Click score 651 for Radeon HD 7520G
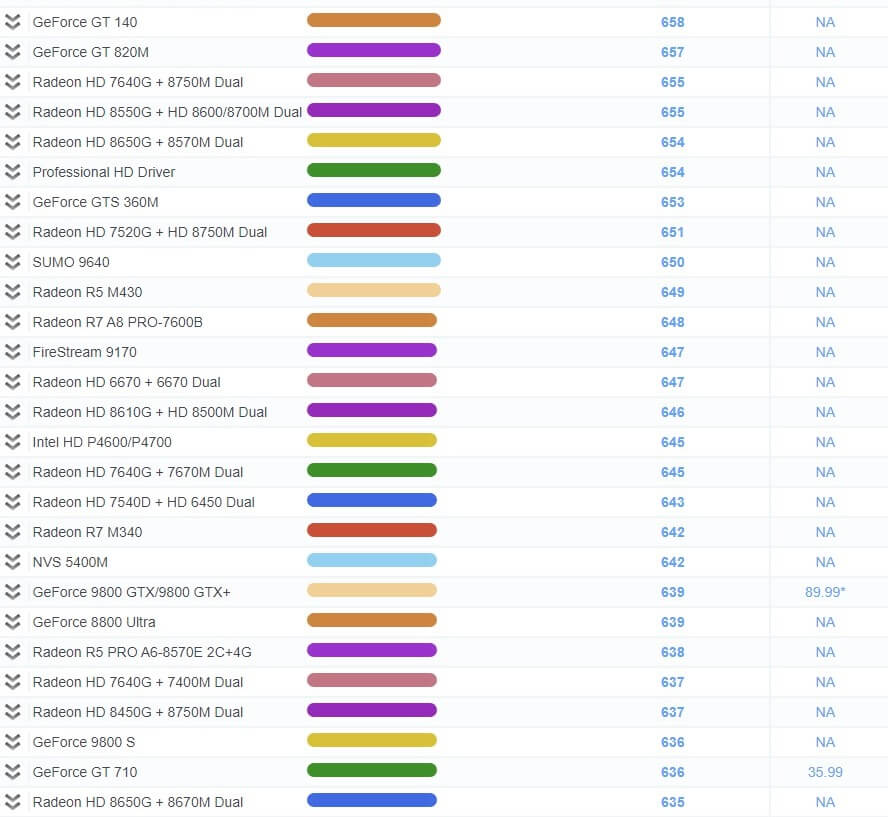The image size is (888, 817). (673, 232)
